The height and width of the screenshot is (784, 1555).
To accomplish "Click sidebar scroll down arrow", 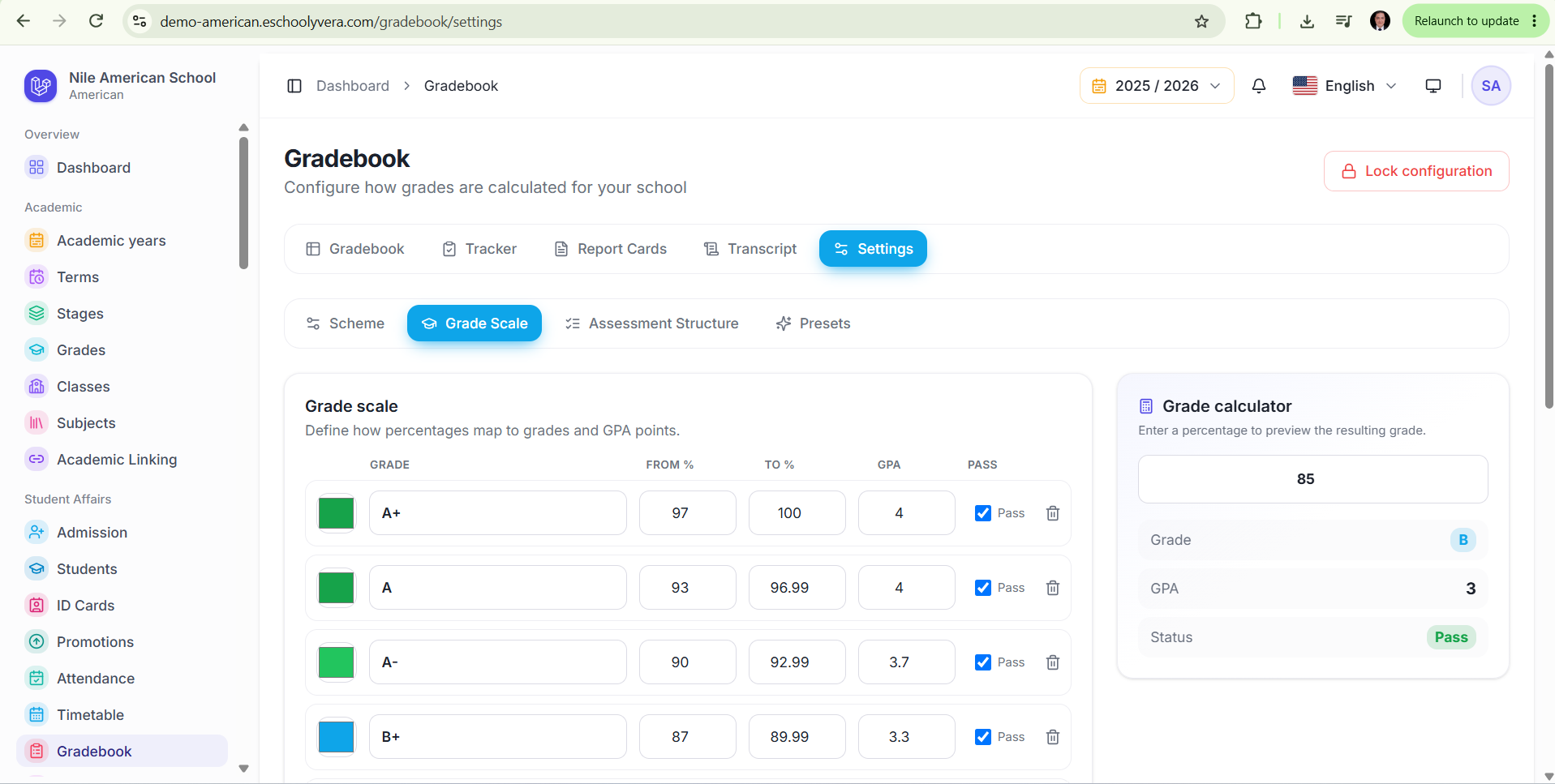I will 243,769.
